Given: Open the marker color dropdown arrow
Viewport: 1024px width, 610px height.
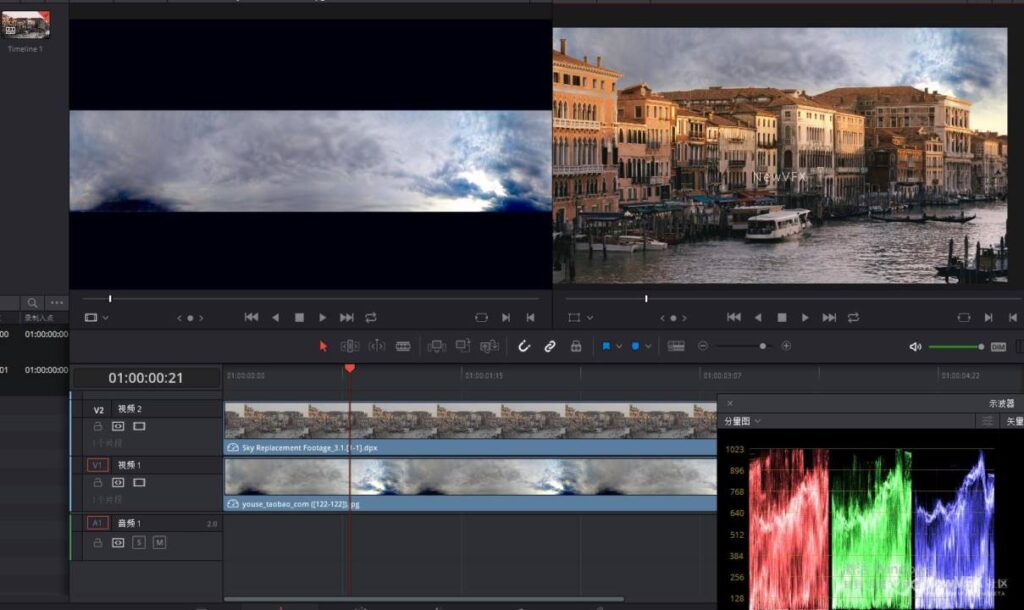Looking at the screenshot, I should click(x=648, y=347).
